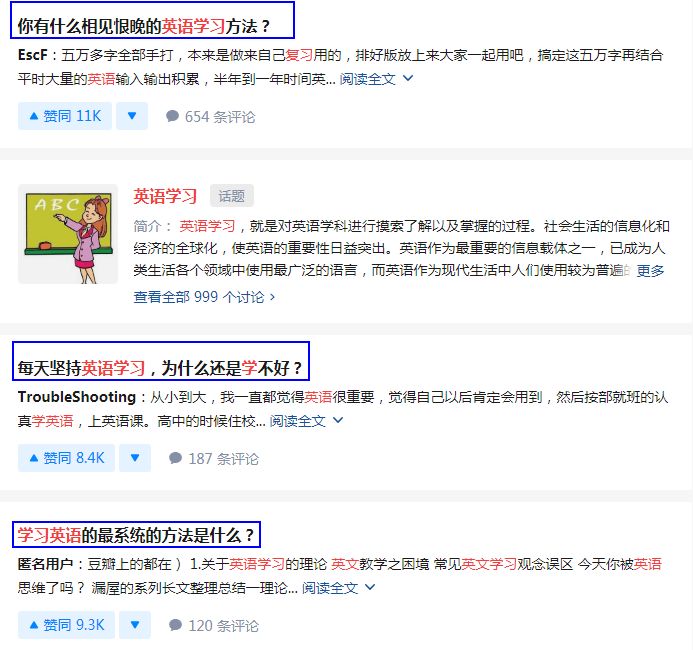Open the 英语学习 topic title
Screen dimensions: 693x650
coord(165,196)
